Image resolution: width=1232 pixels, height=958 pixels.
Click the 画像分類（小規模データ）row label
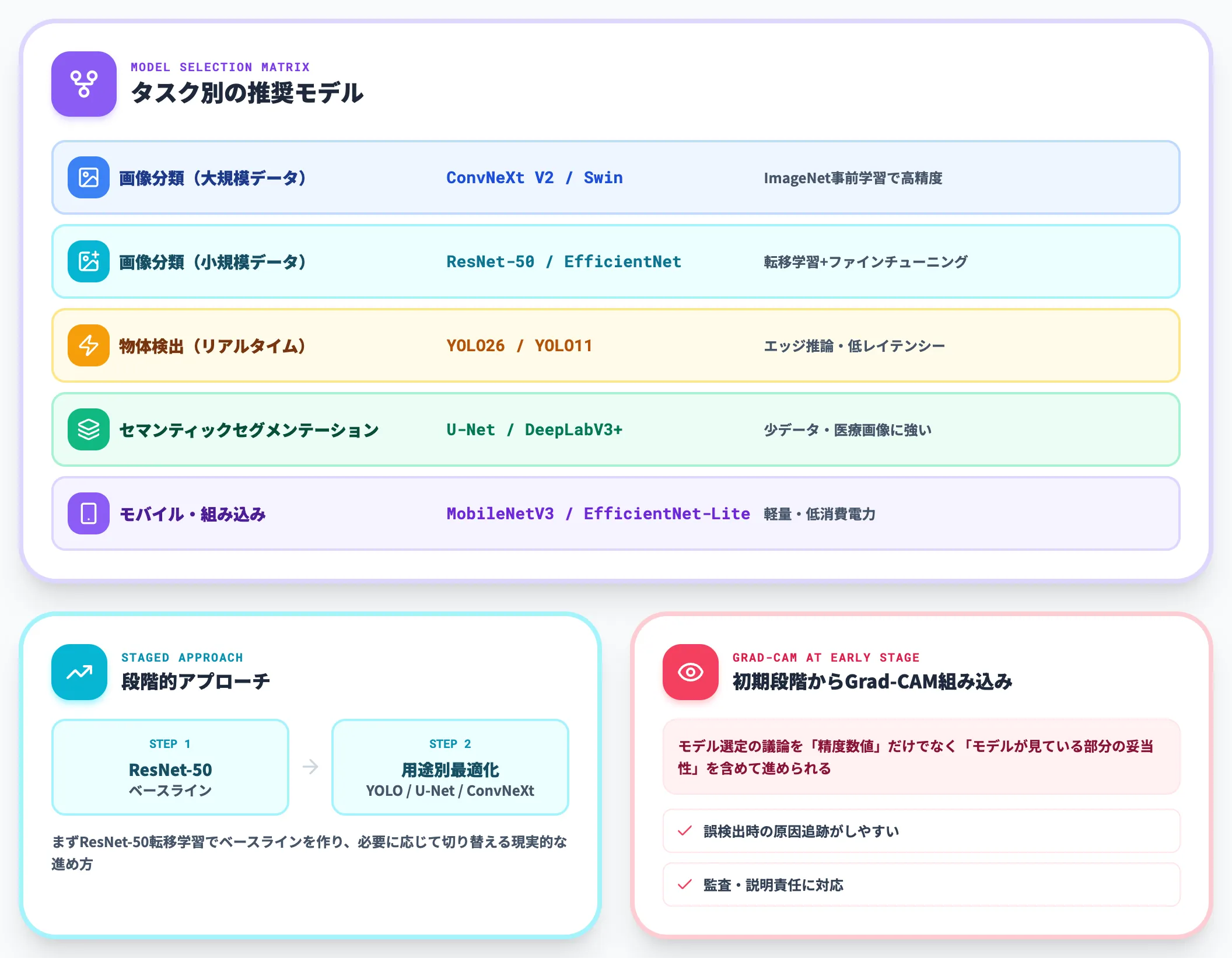213,262
